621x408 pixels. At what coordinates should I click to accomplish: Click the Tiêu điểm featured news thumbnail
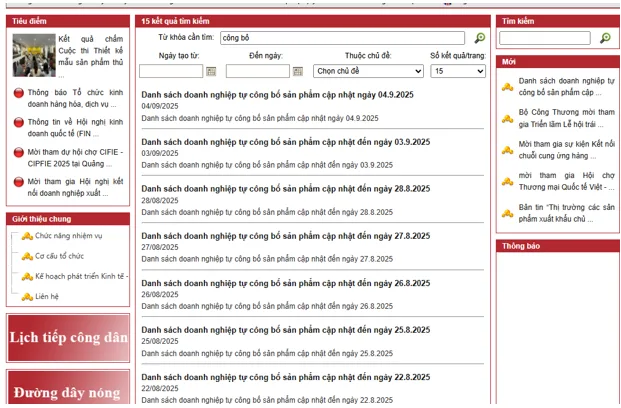click(x=34, y=55)
